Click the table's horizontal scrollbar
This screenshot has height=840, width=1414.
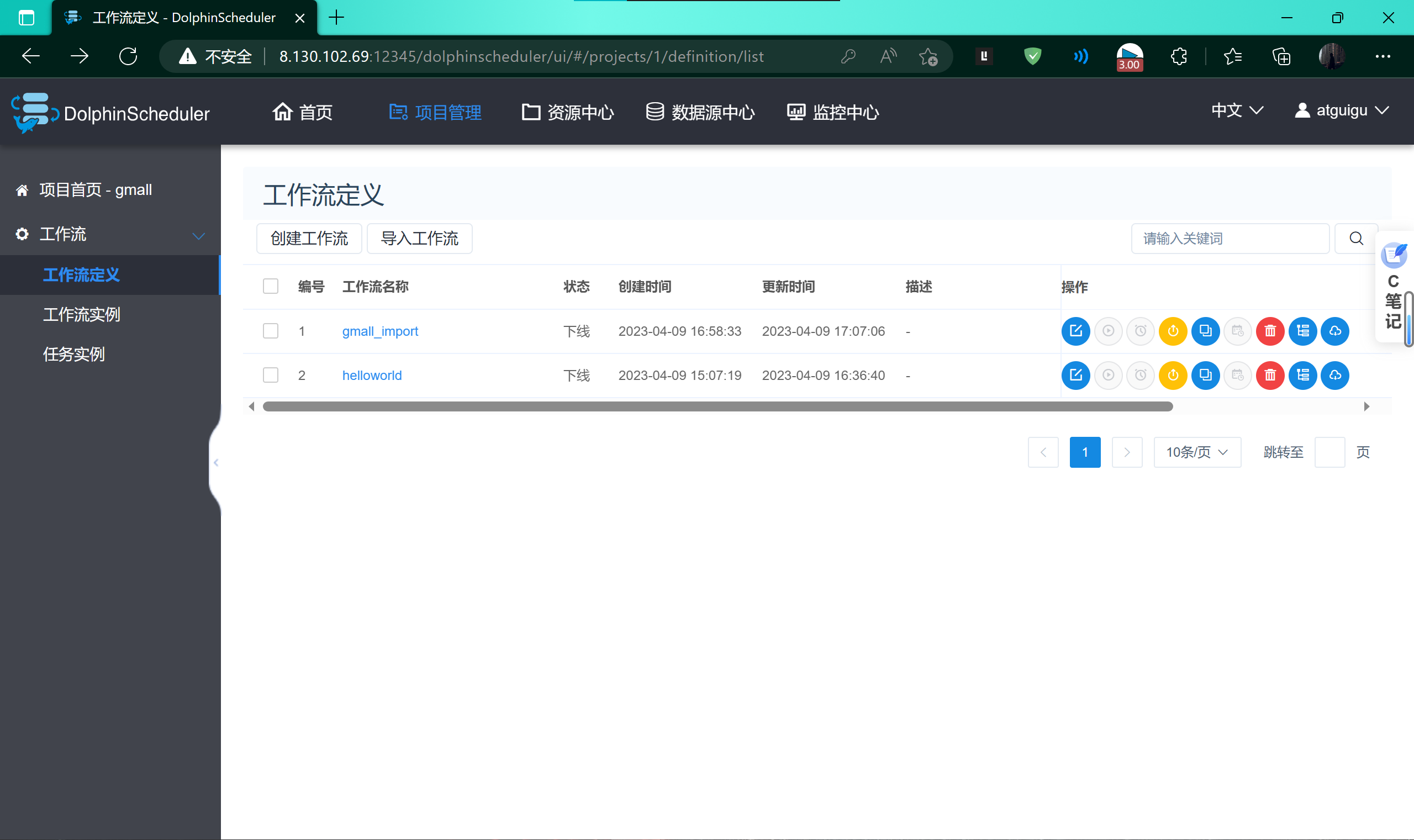(x=717, y=406)
